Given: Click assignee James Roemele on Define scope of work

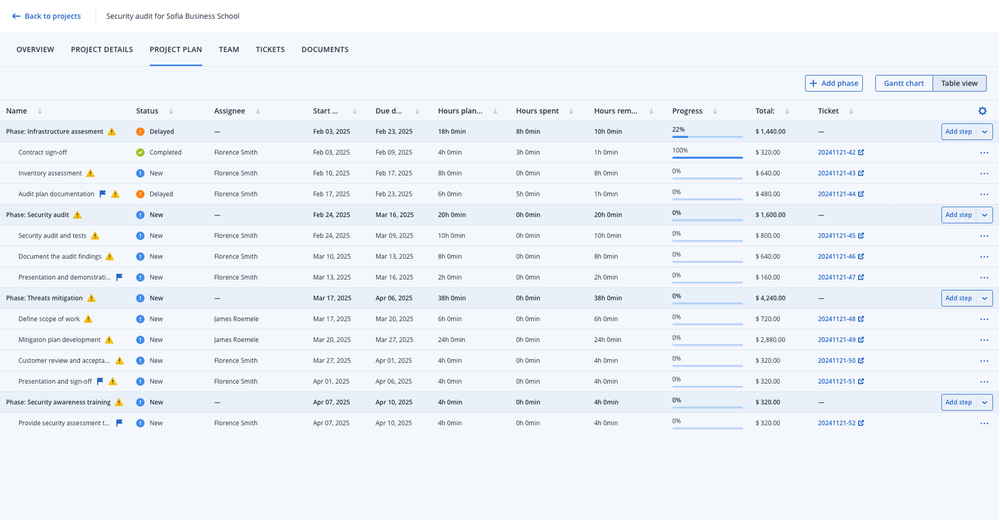Looking at the screenshot, I should pyautogui.click(x=236, y=319).
